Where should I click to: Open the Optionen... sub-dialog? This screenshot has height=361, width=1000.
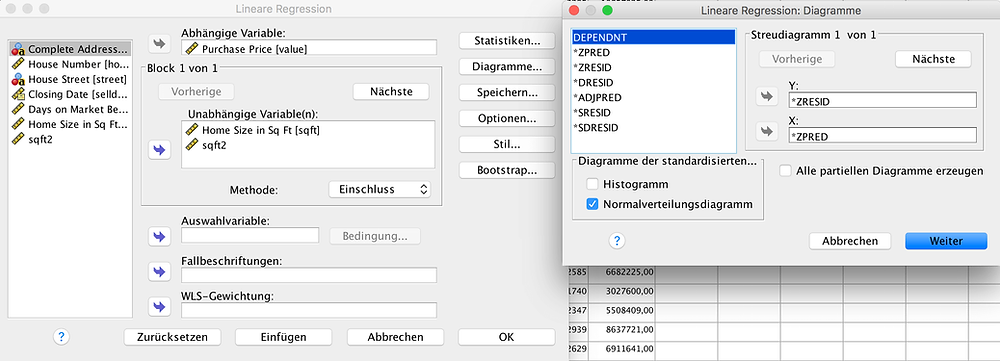click(506, 119)
